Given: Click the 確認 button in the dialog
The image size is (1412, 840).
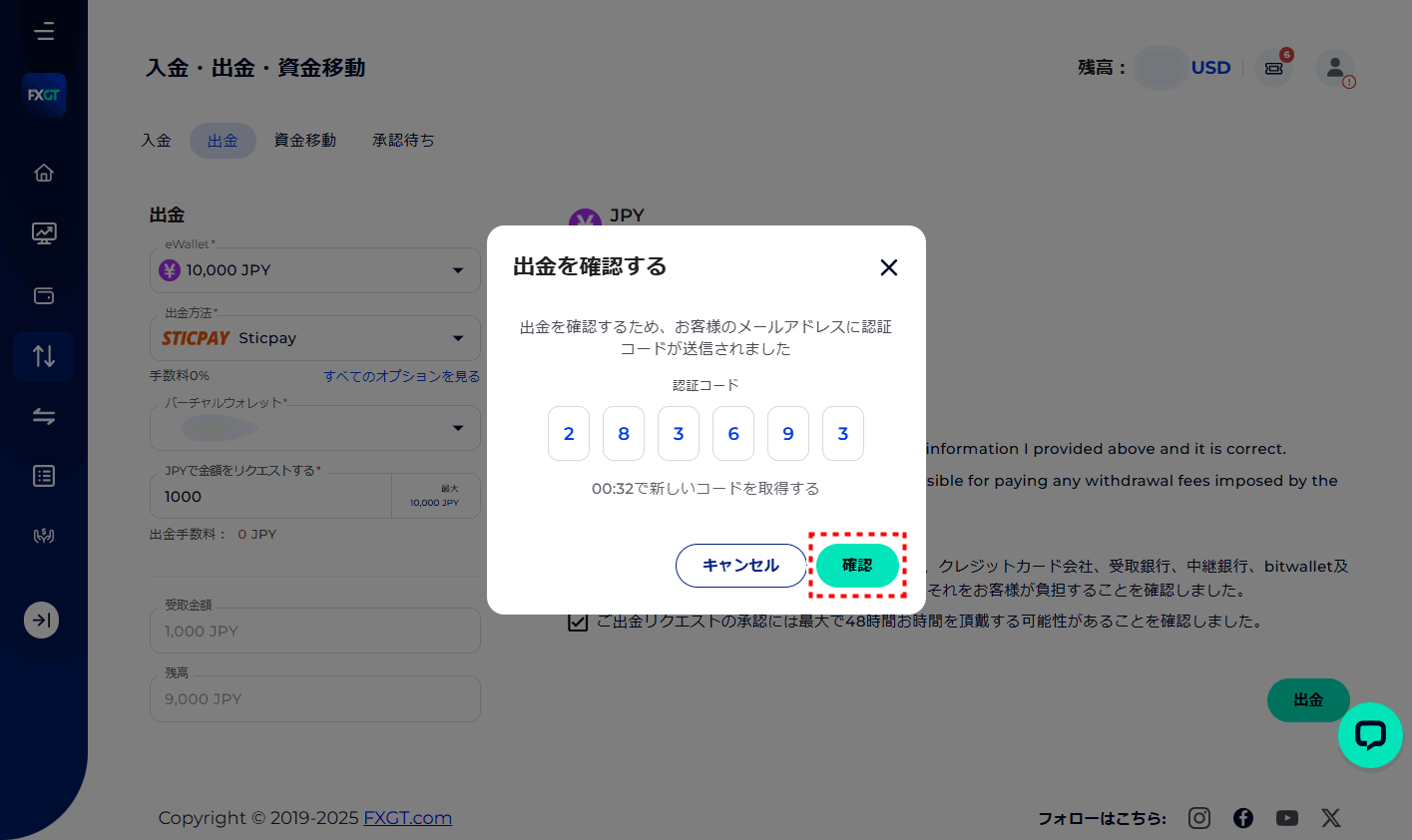Looking at the screenshot, I should (857, 566).
